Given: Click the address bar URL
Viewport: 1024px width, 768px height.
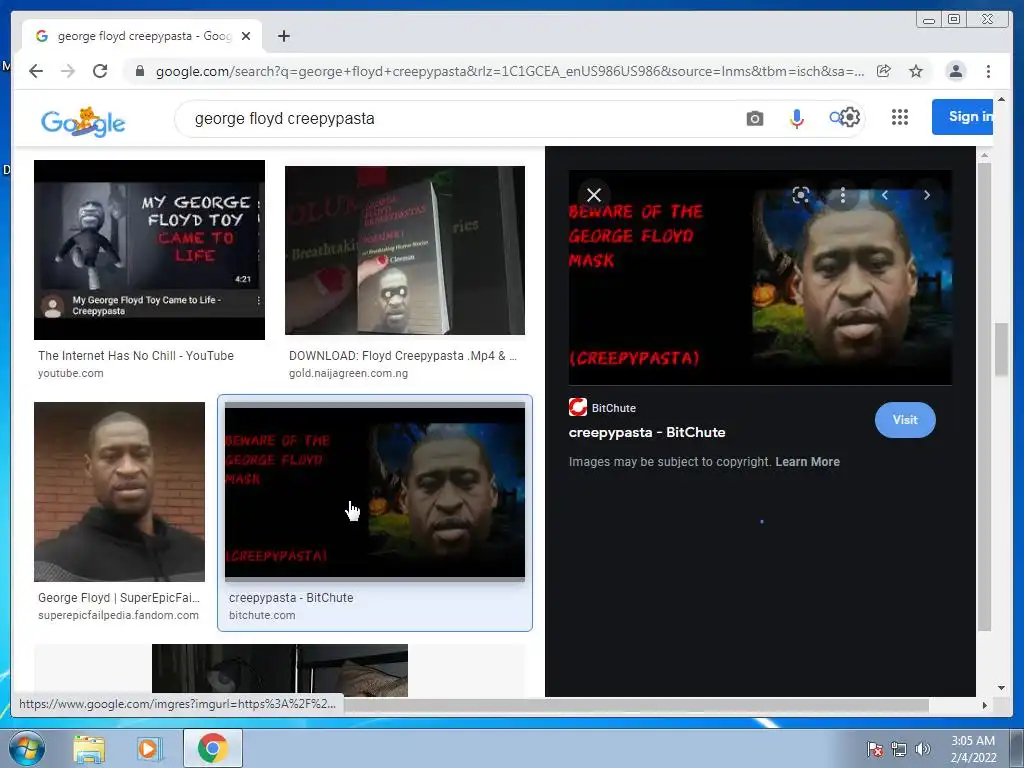Looking at the screenshot, I should (509, 71).
